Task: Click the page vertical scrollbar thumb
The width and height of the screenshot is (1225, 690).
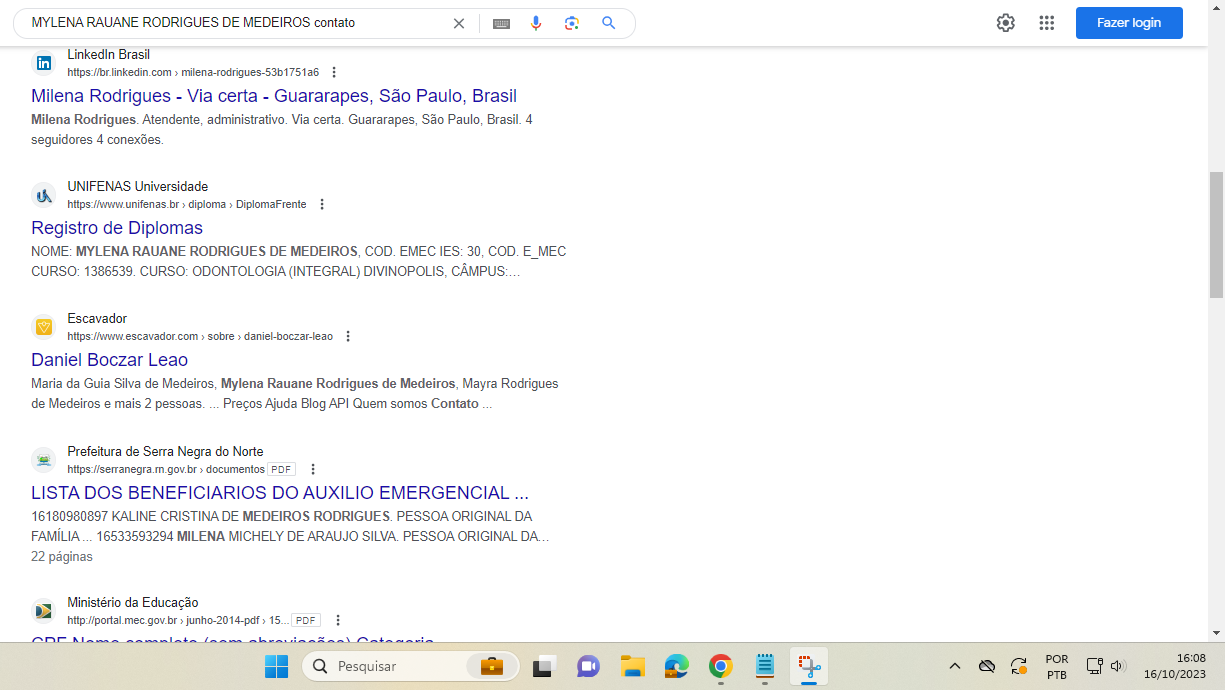Action: [x=1216, y=234]
